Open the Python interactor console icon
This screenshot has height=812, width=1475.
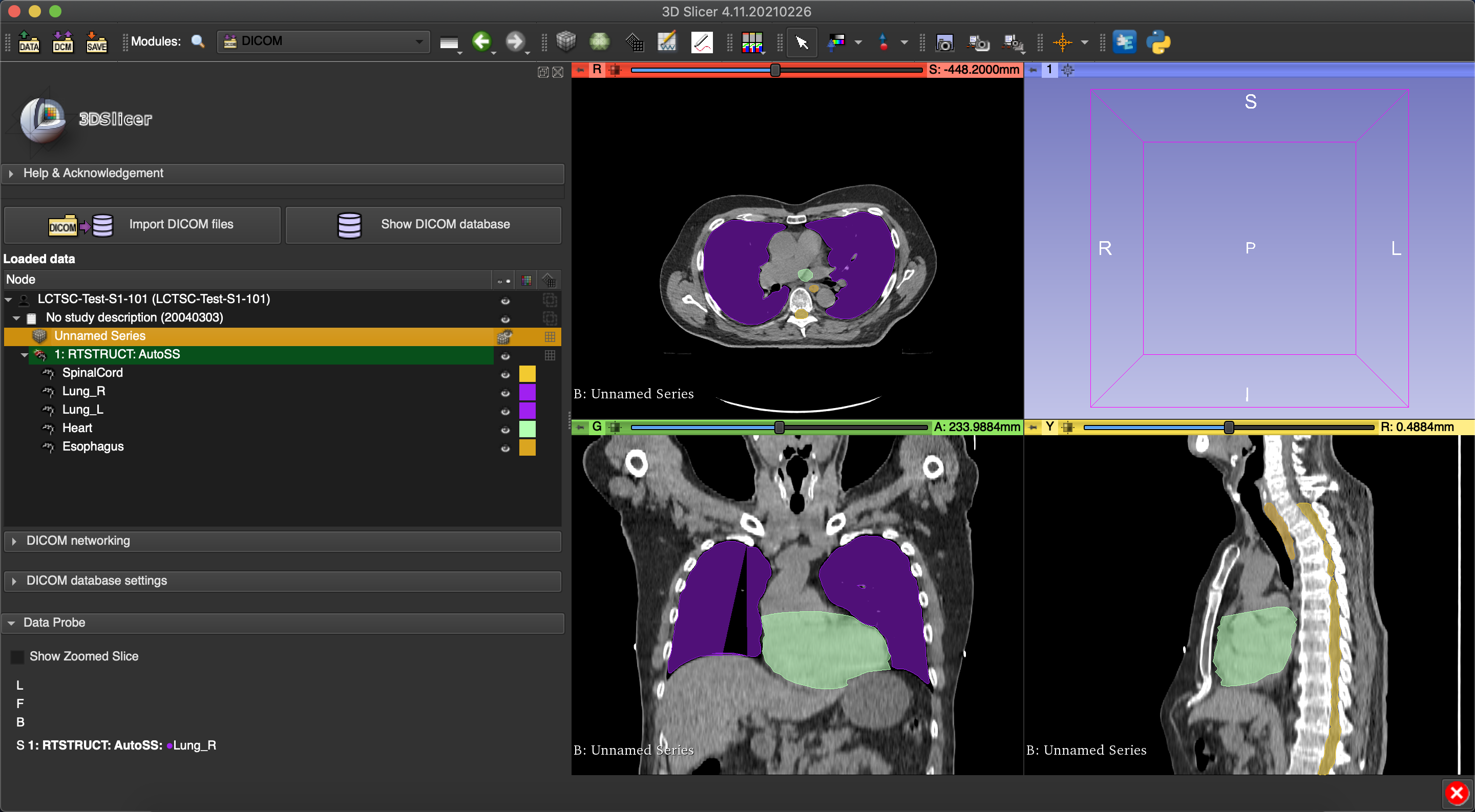tap(1159, 42)
